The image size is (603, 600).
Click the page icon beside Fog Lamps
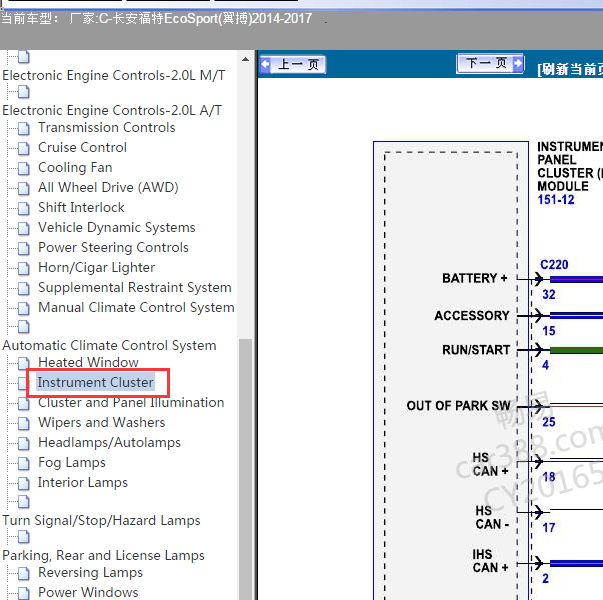coord(23,463)
